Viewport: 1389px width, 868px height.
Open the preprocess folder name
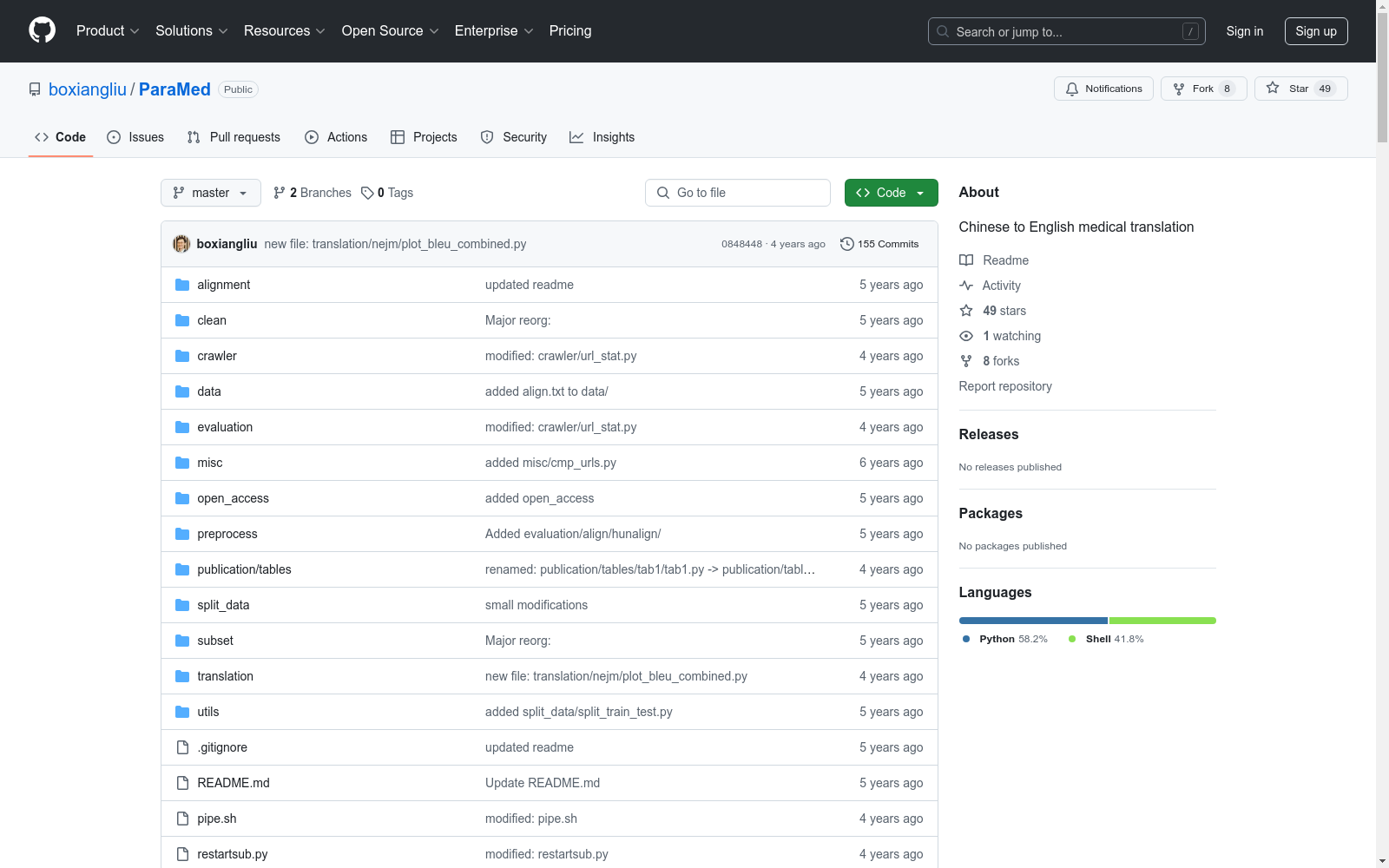click(x=227, y=534)
